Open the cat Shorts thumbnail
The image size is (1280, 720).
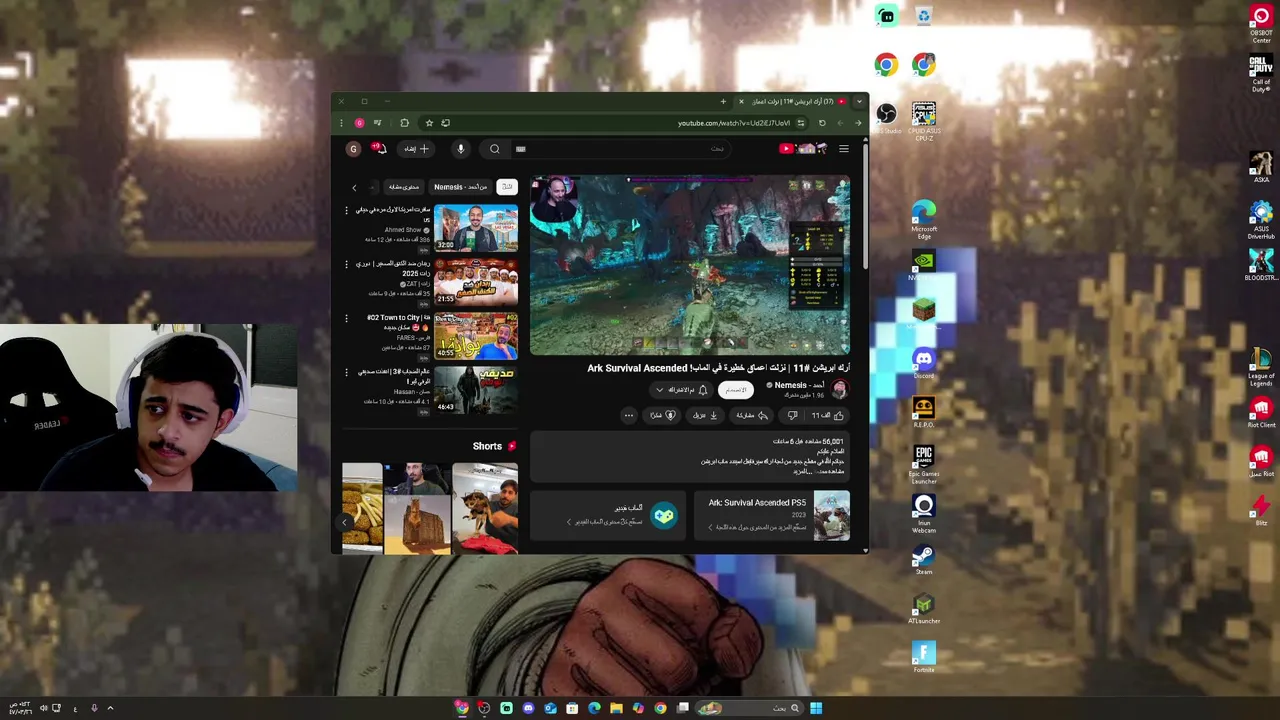tap(485, 507)
